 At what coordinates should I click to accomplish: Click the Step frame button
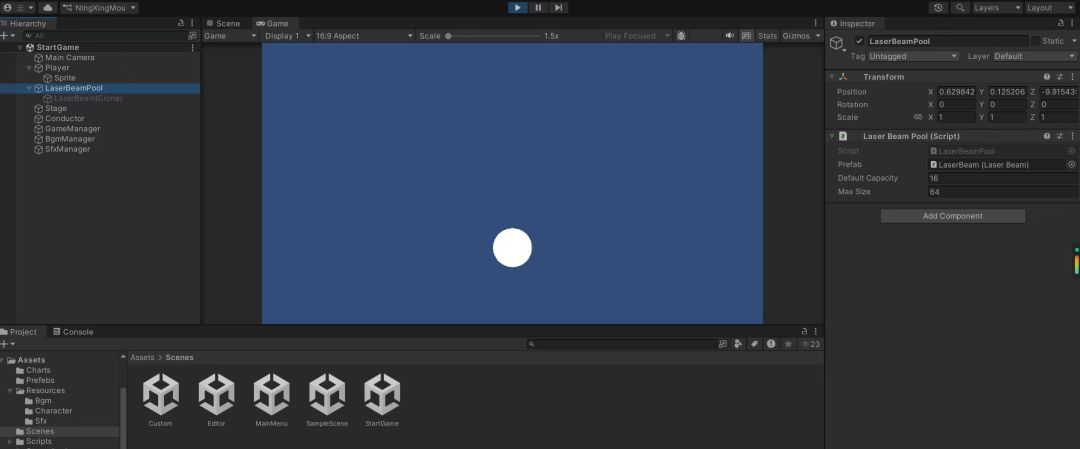point(559,8)
